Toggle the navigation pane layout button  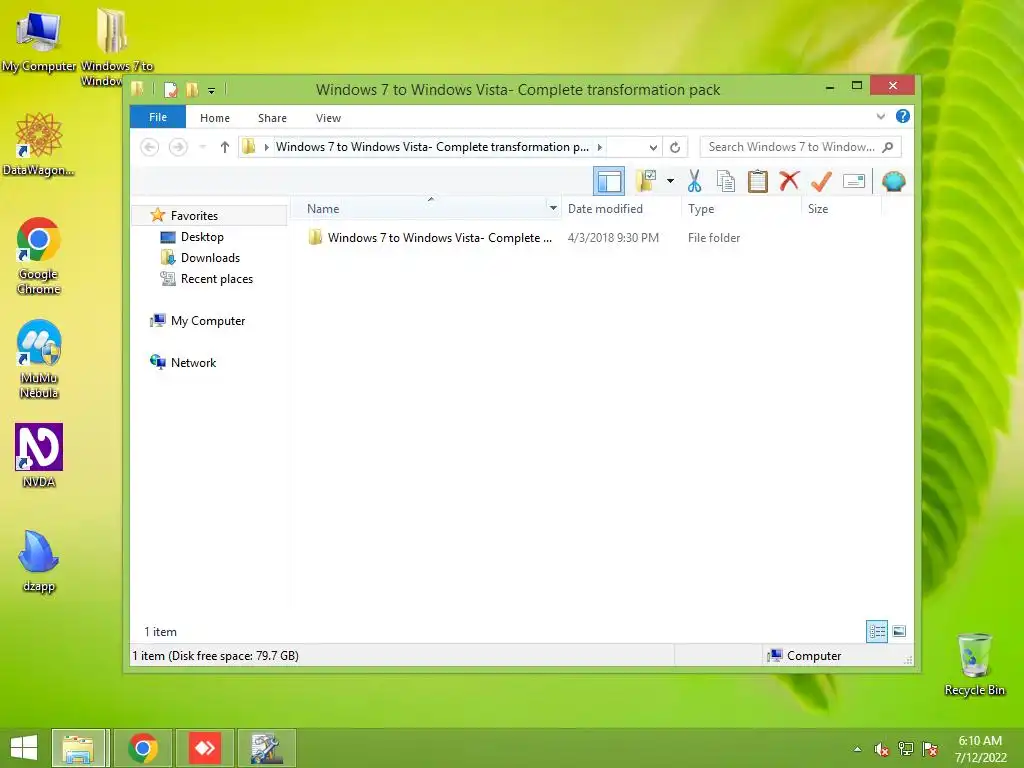(x=609, y=181)
